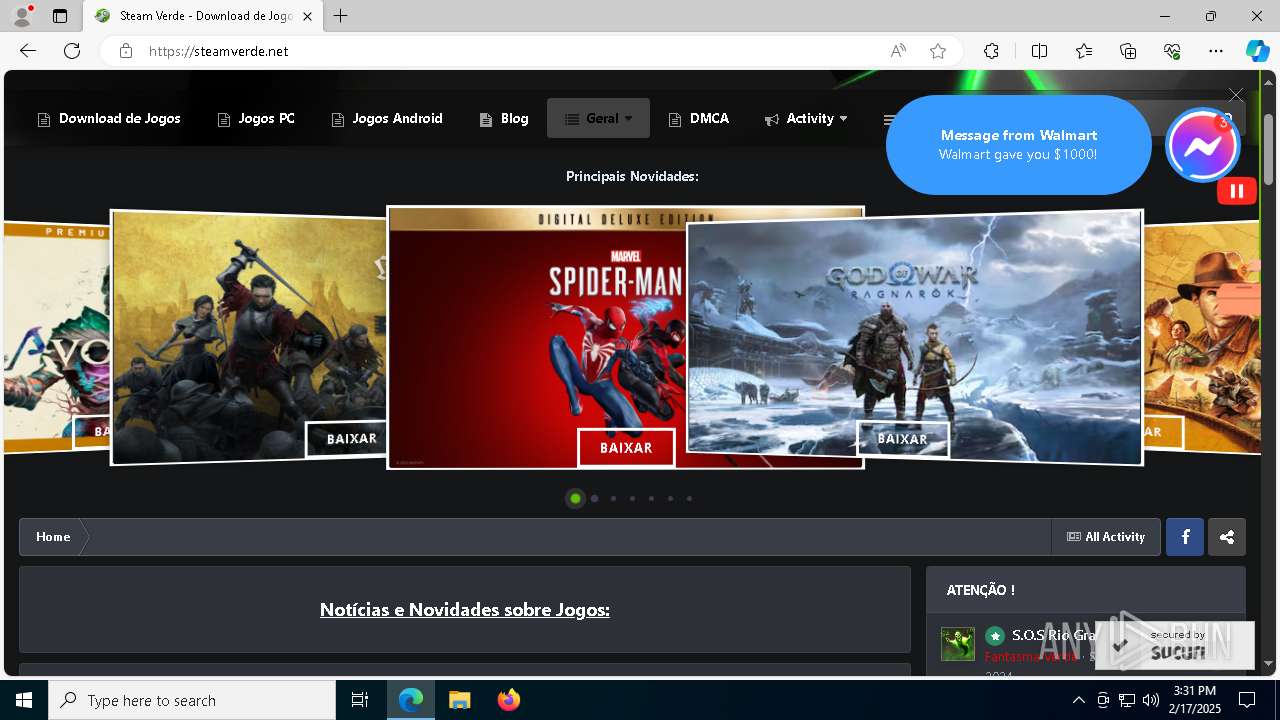The height and width of the screenshot is (720, 1280).
Task: Close the Walmart message popup
Action: pos(1236,95)
